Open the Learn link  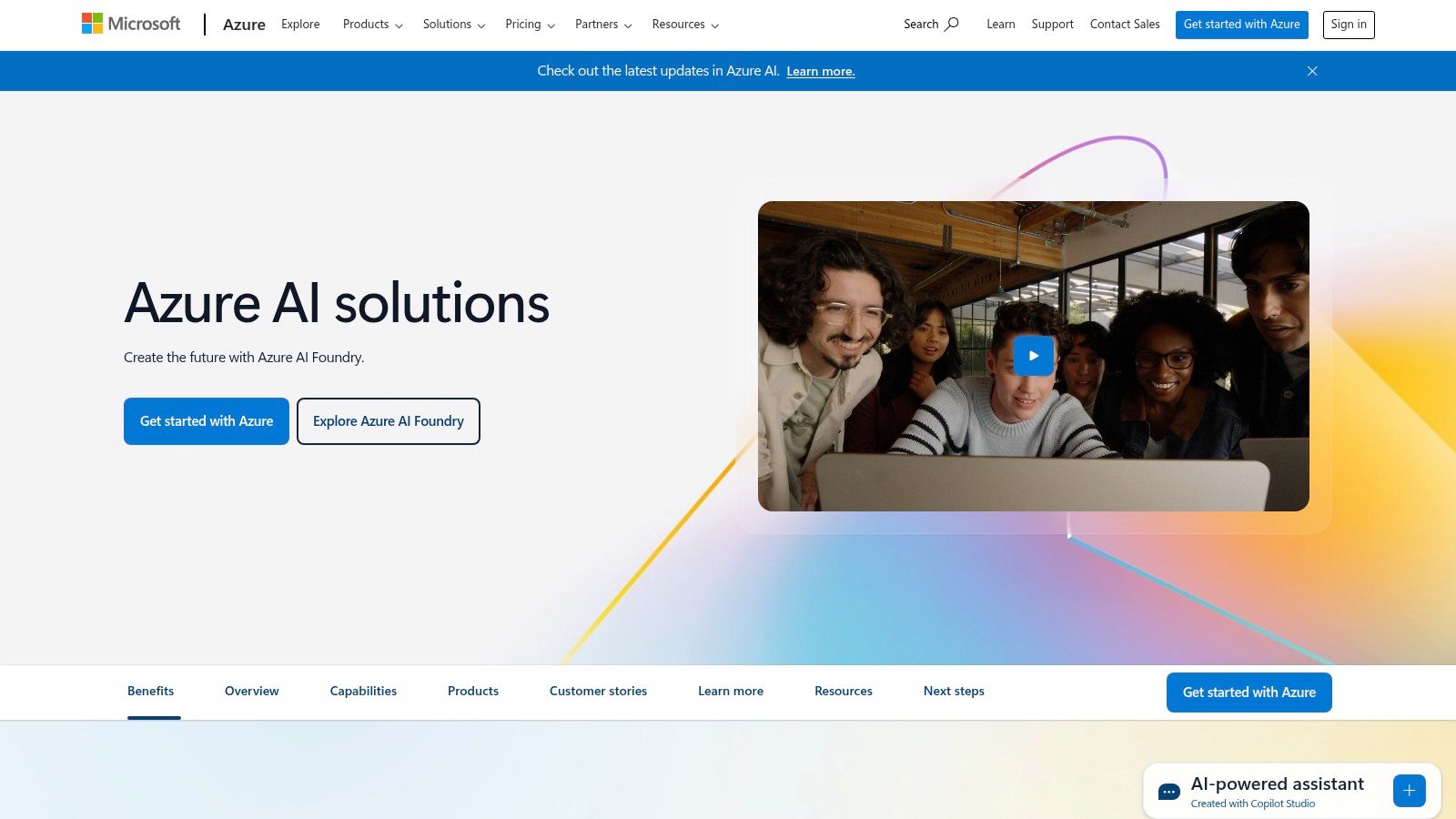coord(1001,25)
